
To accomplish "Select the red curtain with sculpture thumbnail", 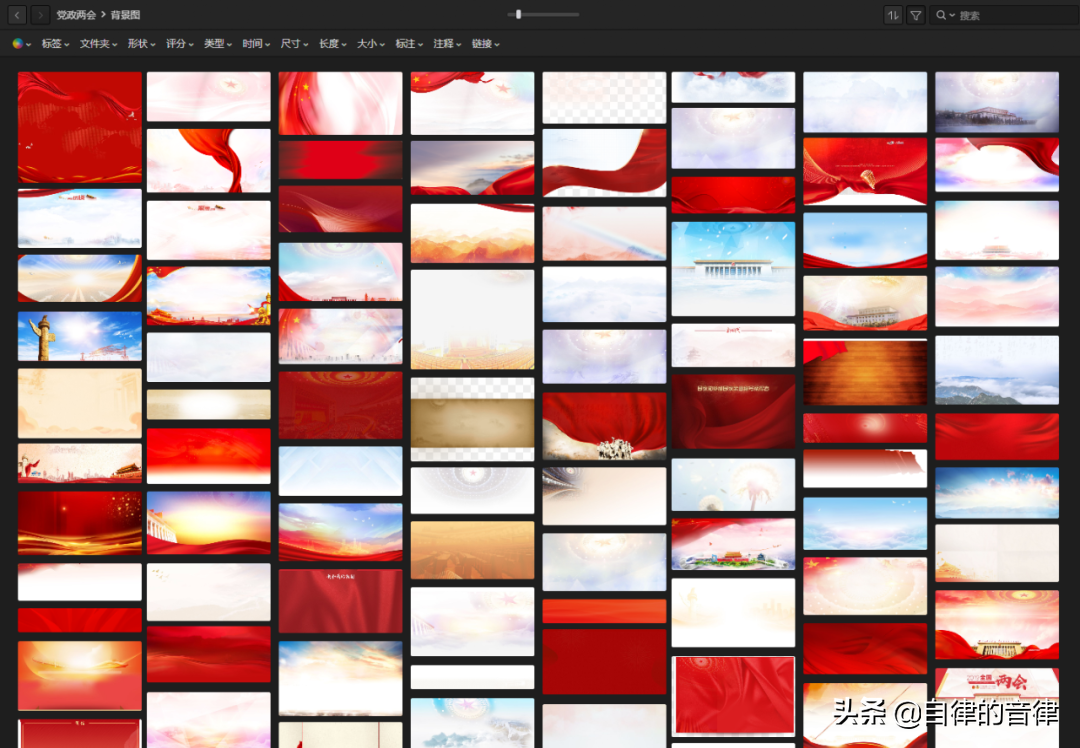I will point(604,426).
